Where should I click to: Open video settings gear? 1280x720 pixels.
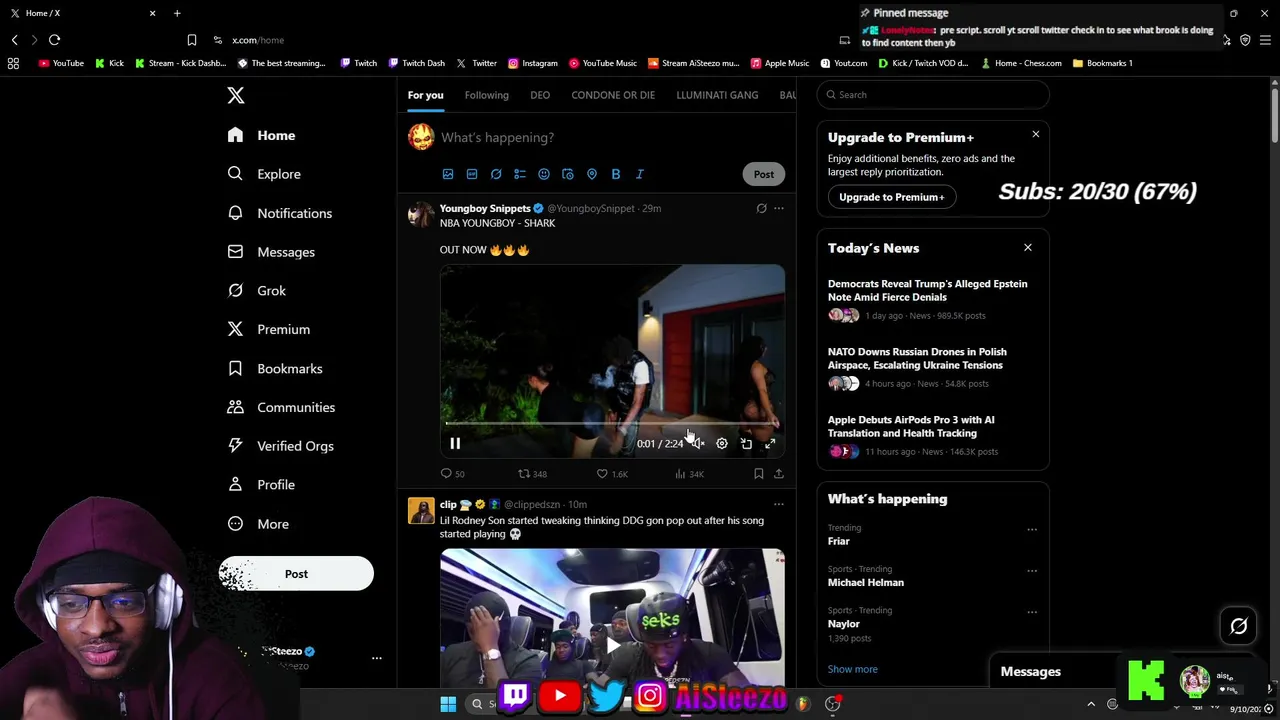point(722,444)
